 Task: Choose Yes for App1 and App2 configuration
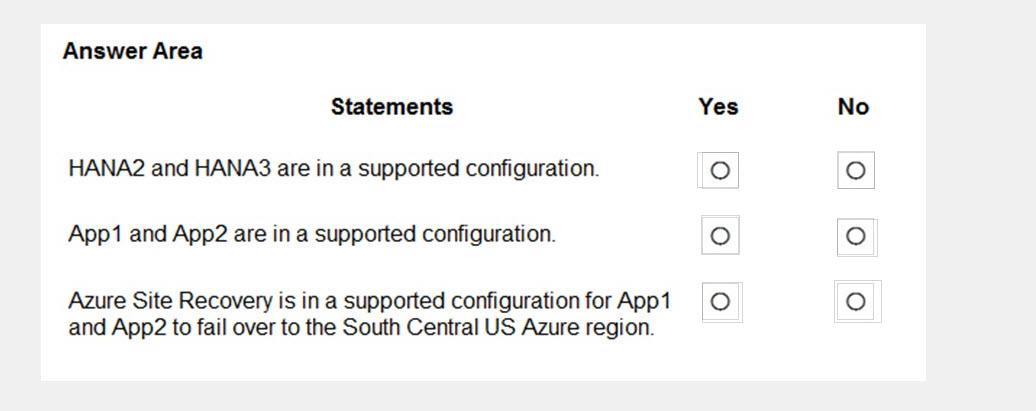click(720, 235)
